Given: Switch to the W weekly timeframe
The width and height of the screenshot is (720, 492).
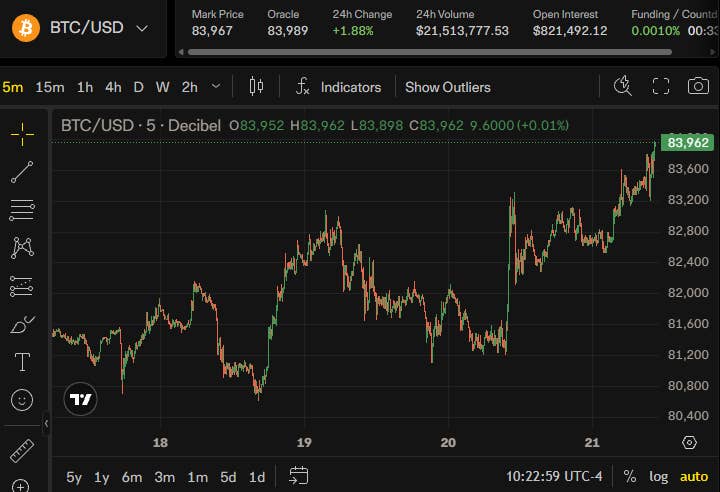Looking at the screenshot, I should click(163, 87).
